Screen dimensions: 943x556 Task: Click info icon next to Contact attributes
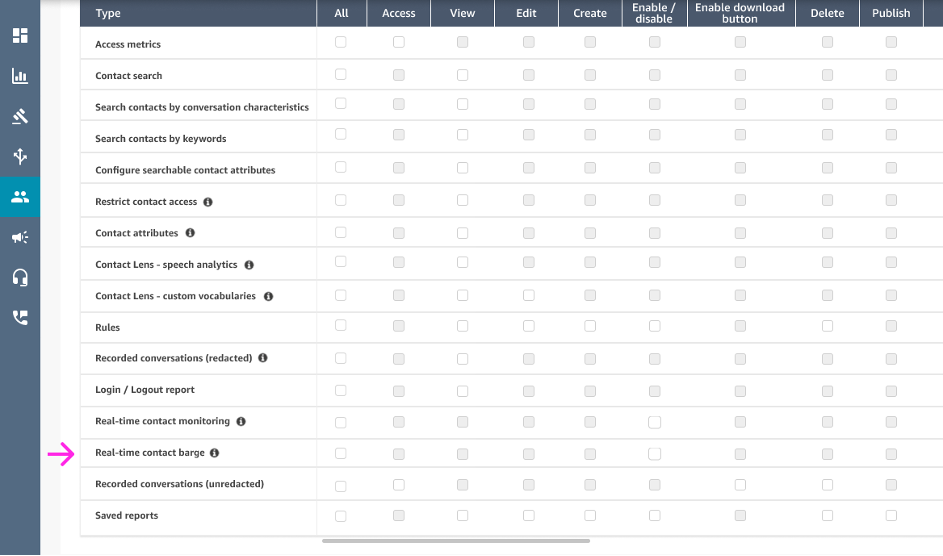[190, 233]
